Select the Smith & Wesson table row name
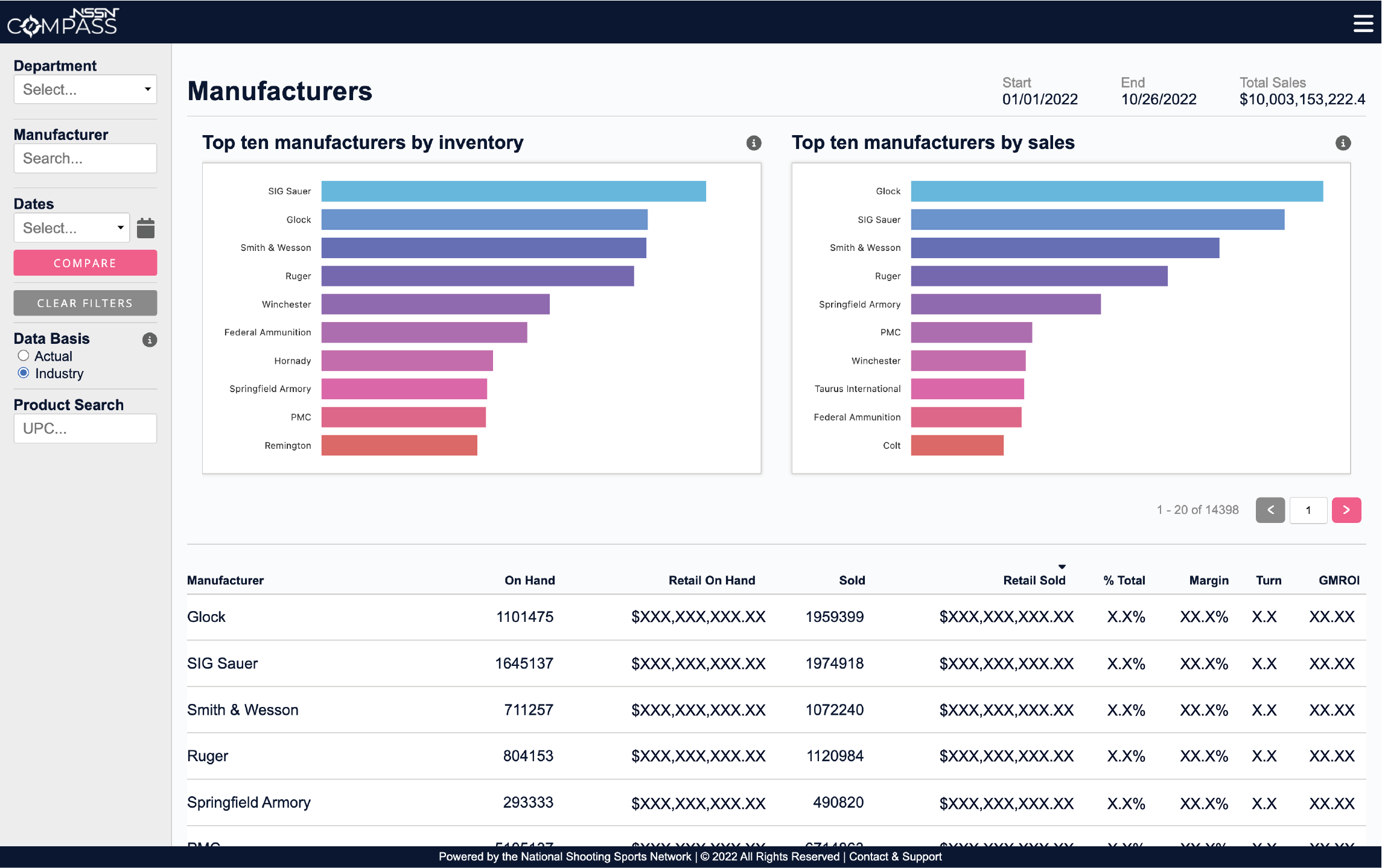1382x868 pixels. tap(243, 709)
